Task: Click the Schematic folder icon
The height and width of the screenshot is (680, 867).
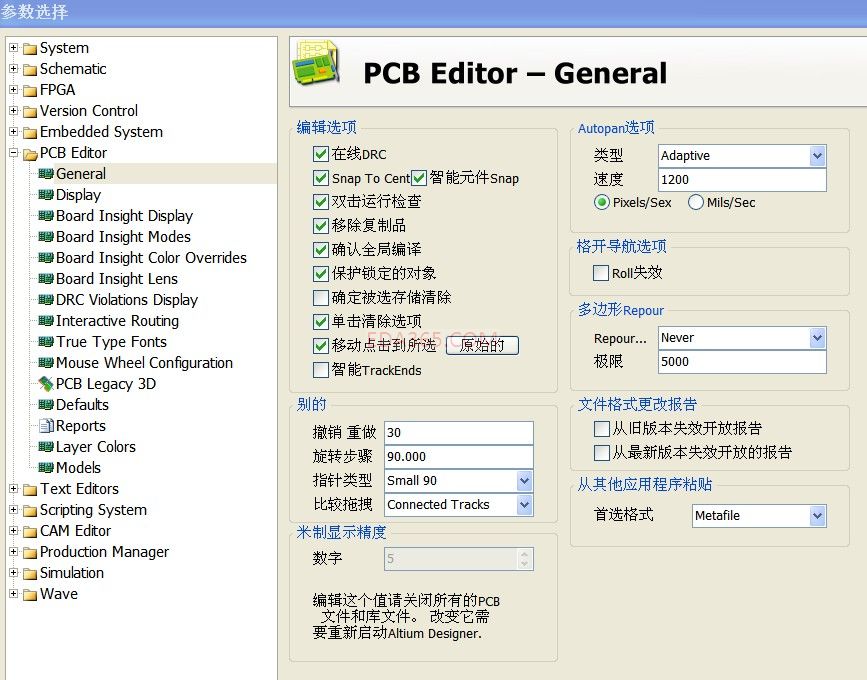Action: click(x=30, y=70)
